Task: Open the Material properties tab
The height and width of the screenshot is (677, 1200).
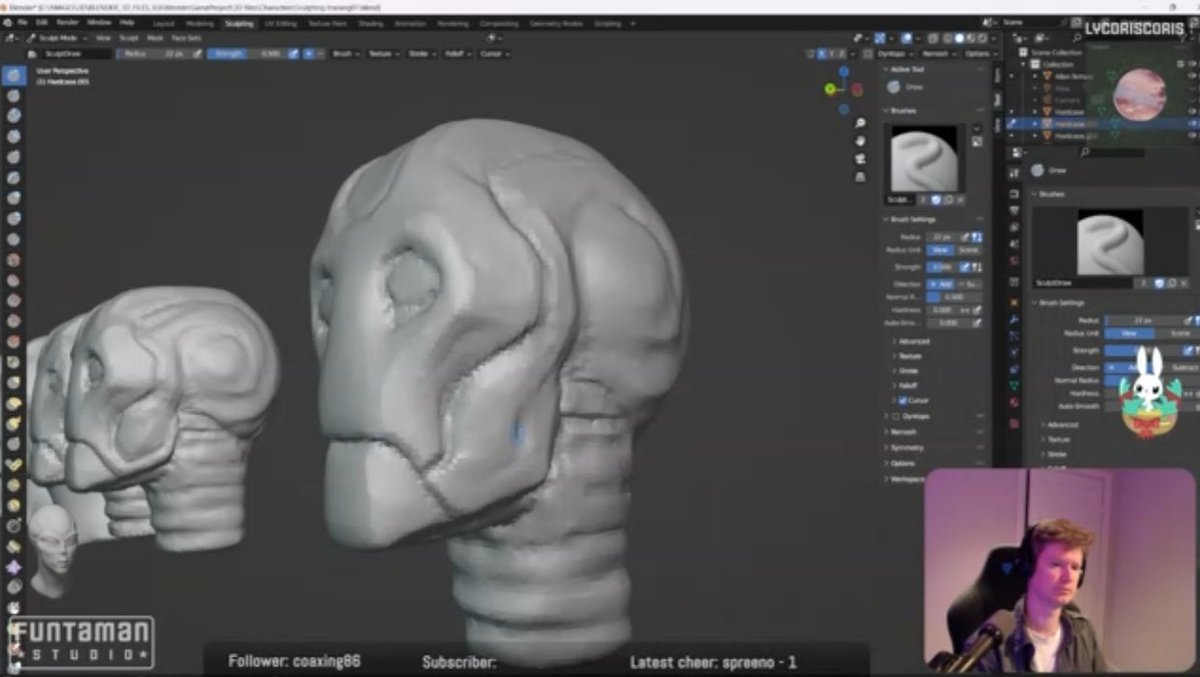Action: (x=1014, y=400)
